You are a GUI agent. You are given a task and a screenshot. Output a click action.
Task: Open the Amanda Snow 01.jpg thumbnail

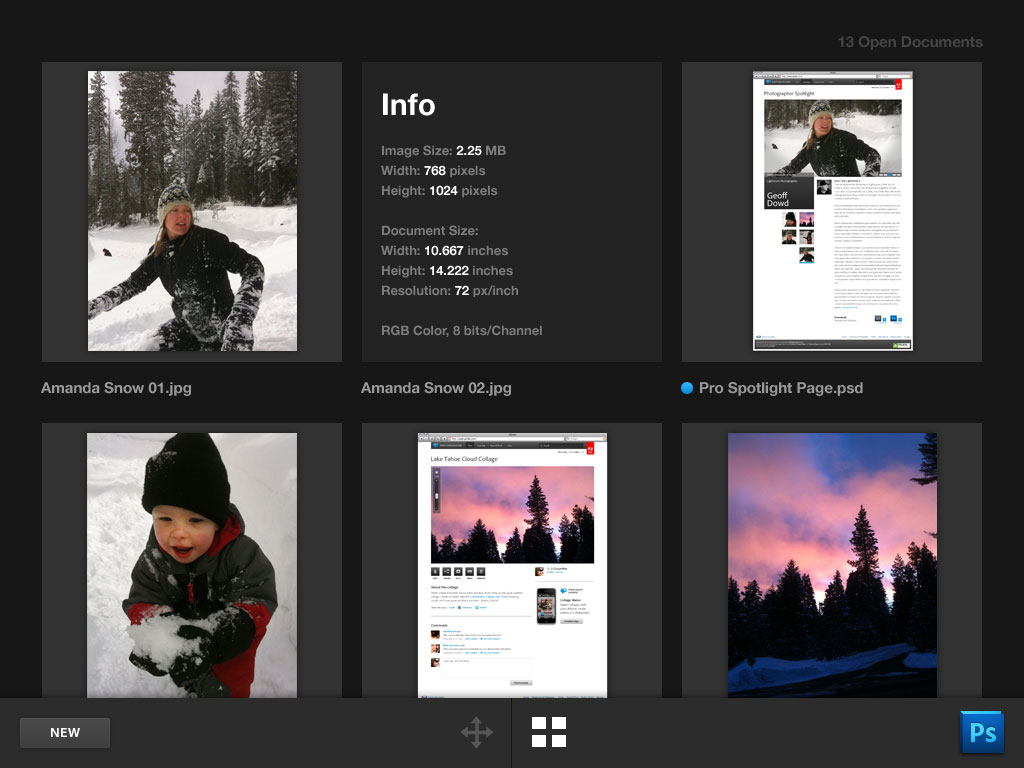coord(192,211)
